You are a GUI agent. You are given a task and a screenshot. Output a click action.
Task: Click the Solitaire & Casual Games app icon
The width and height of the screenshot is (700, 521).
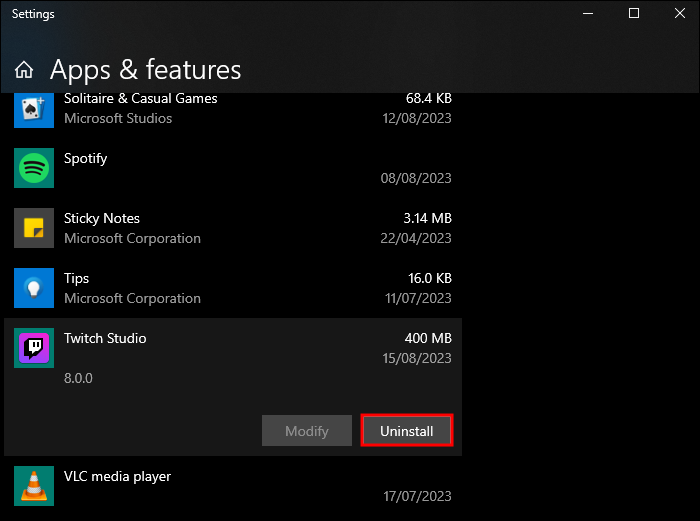coord(33,108)
